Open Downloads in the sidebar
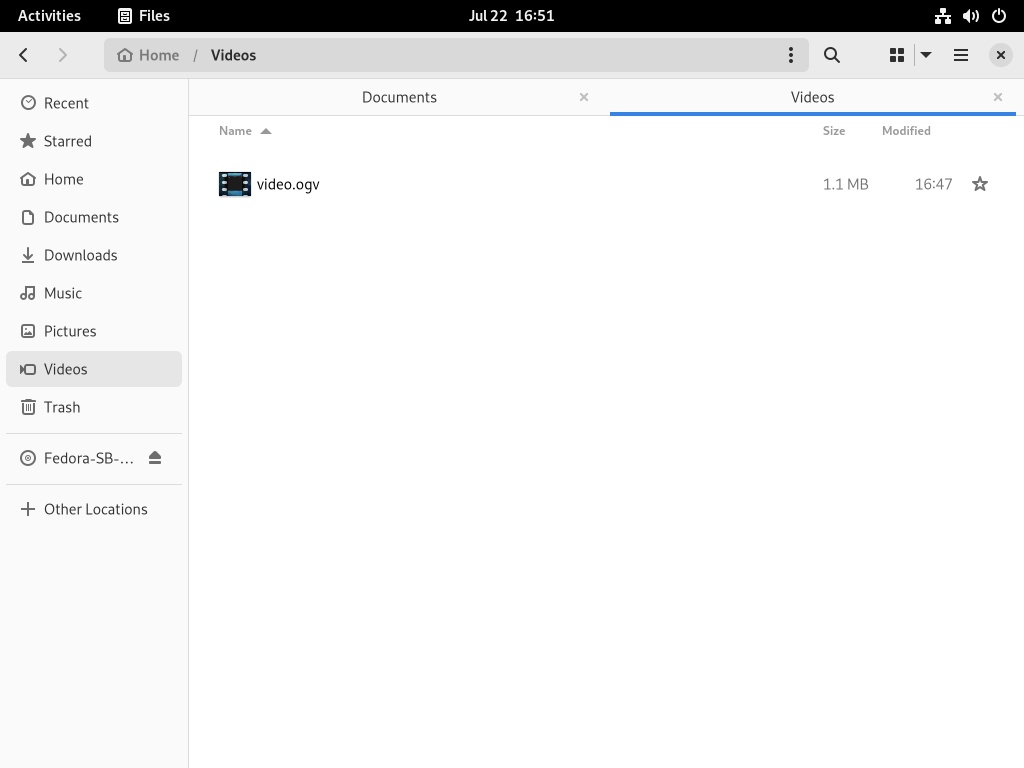The image size is (1024, 768). (x=94, y=255)
